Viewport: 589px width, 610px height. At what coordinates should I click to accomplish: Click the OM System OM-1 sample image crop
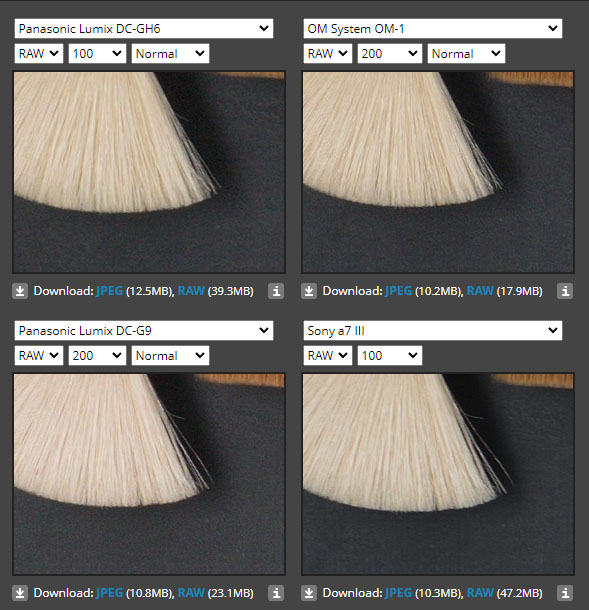click(x=438, y=172)
